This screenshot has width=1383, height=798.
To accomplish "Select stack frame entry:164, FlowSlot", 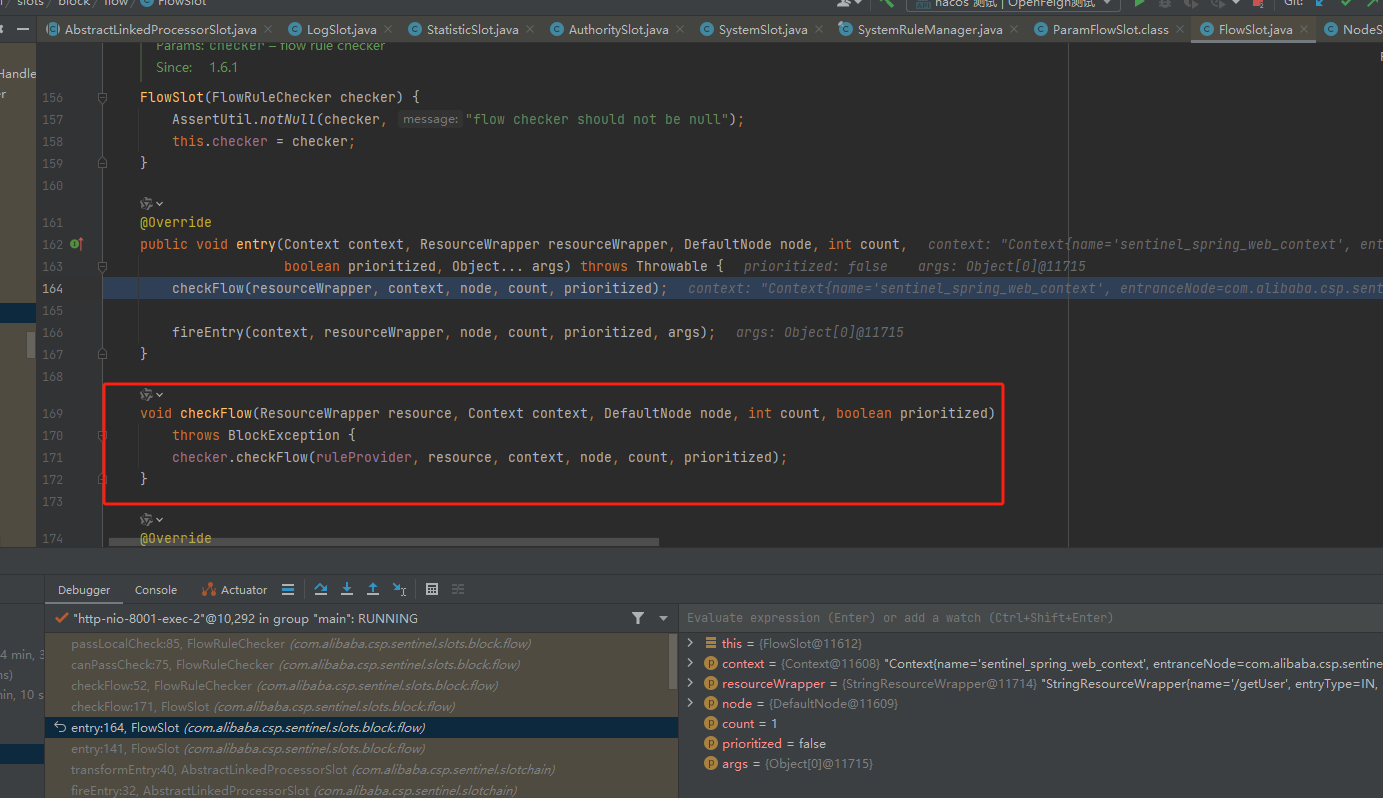I will pos(360,728).
